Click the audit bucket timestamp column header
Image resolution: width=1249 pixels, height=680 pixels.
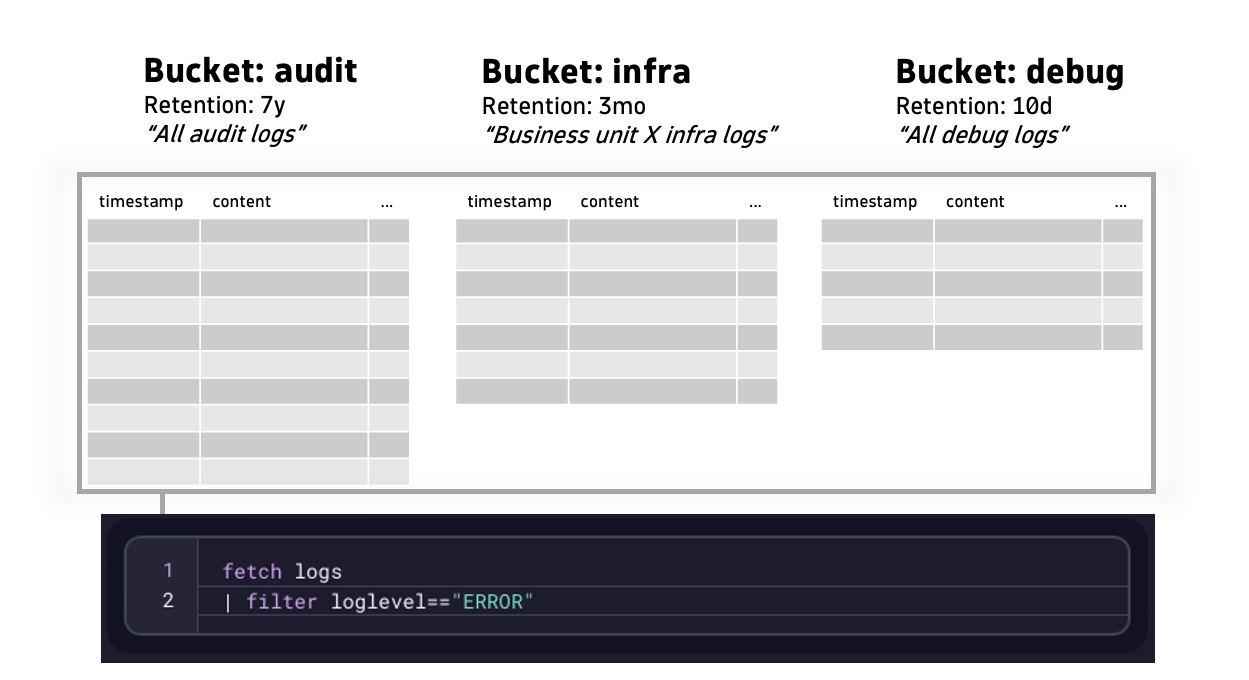tap(140, 201)
